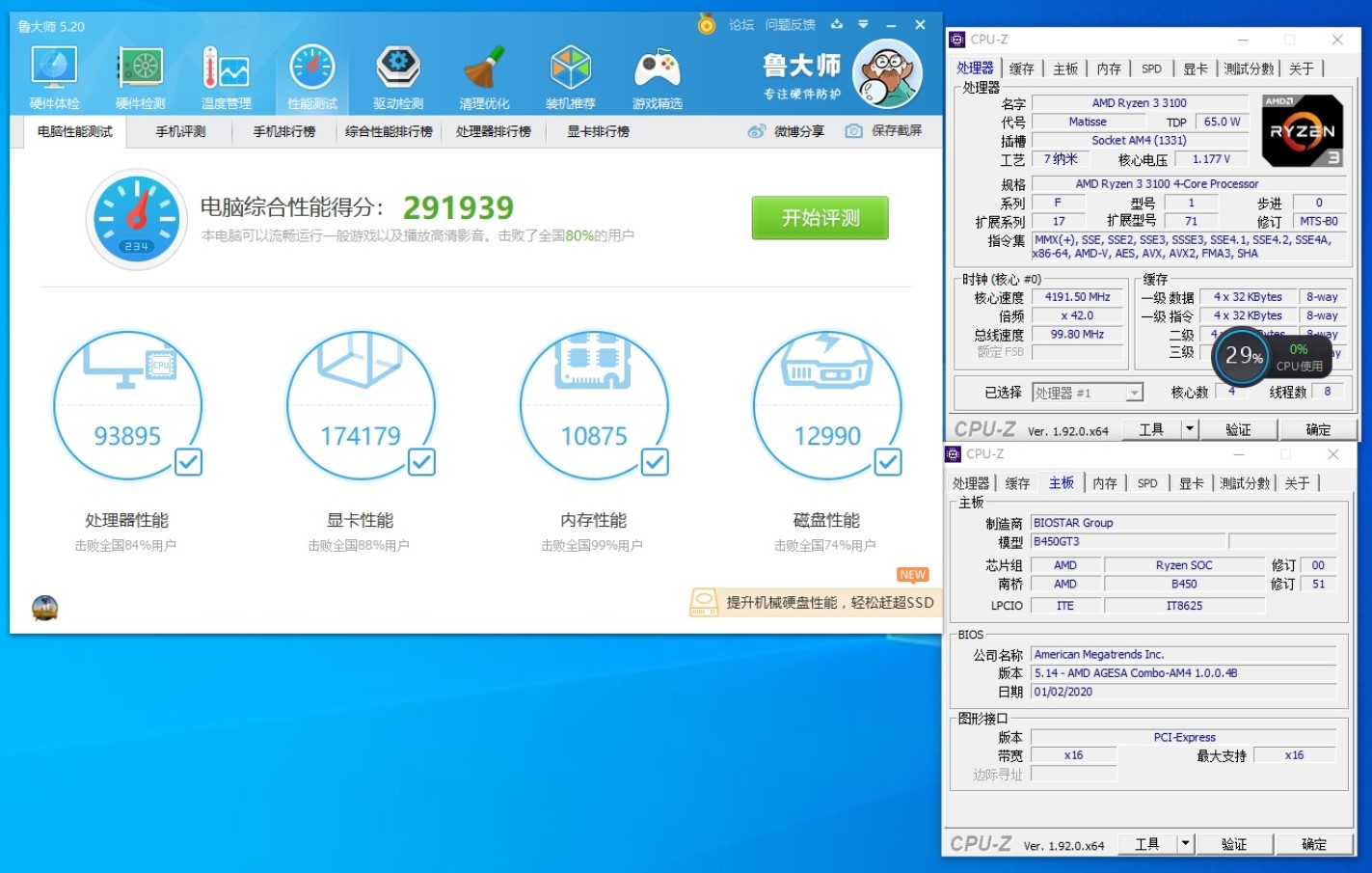Image resolution: width=1372 pixels, height=873 pixels.
Task: Switch to the 手机评测 tab
Action: [x=181, y=131]
